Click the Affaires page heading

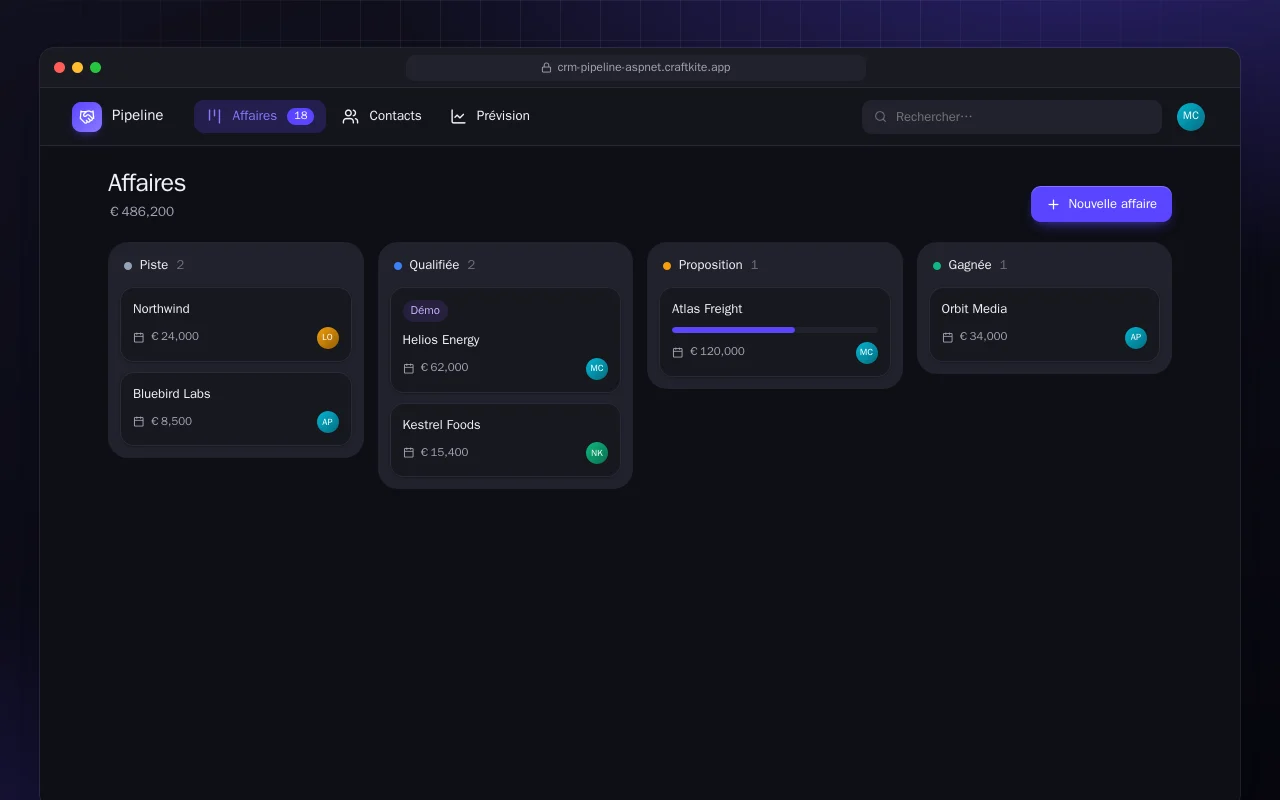point(147,183)
